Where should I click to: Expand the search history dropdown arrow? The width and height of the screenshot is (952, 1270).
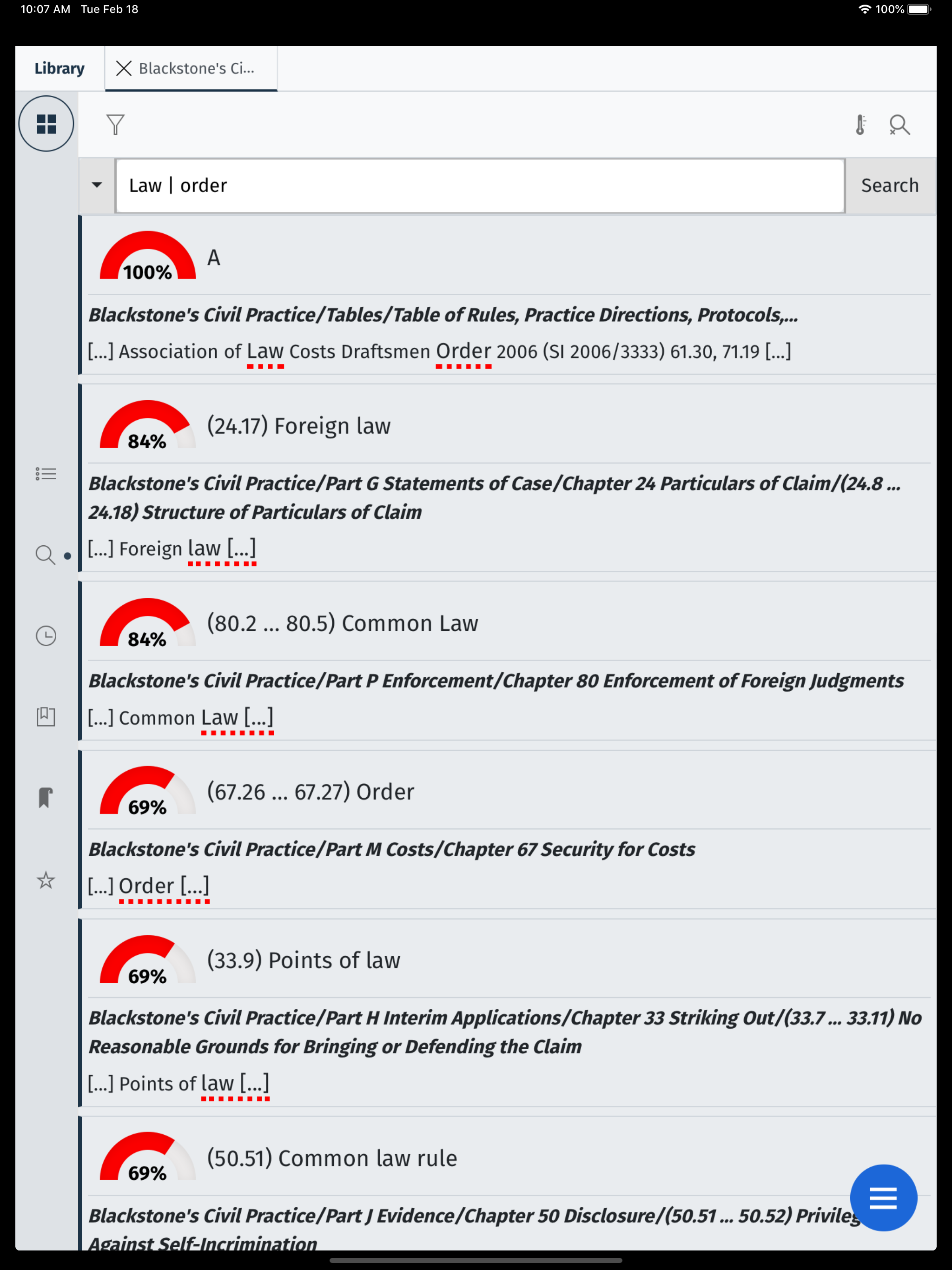pyautogui.click(x=97, y=185)
